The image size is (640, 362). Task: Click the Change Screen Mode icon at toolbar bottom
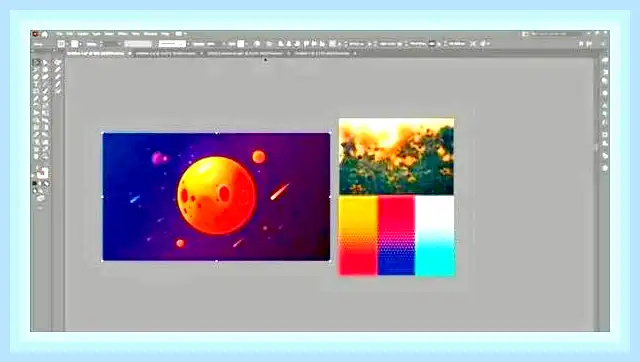coord(40,198)
